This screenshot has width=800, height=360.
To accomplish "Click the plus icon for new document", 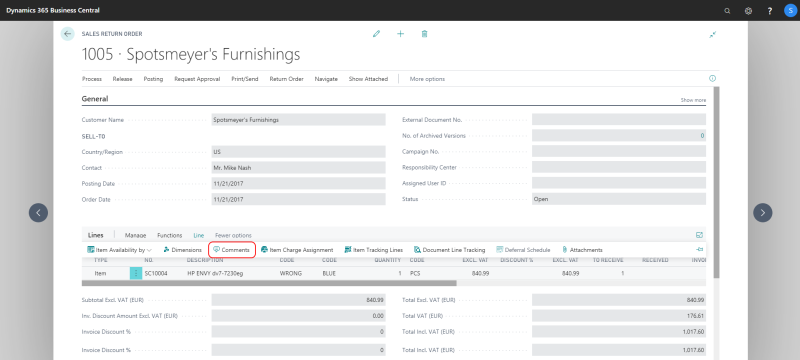I will click(401, 34).
